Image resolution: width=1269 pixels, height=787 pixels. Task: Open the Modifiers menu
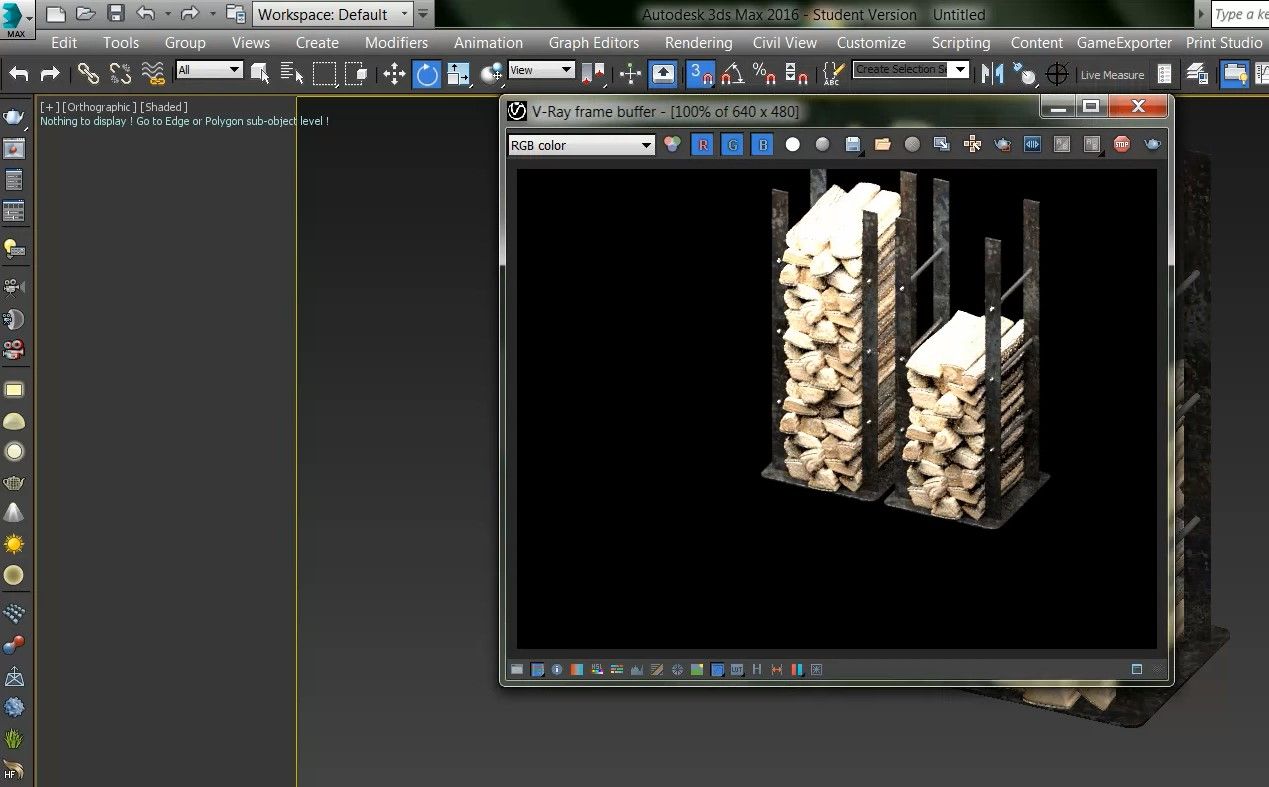pyautogui.click(x=396, y=43)
